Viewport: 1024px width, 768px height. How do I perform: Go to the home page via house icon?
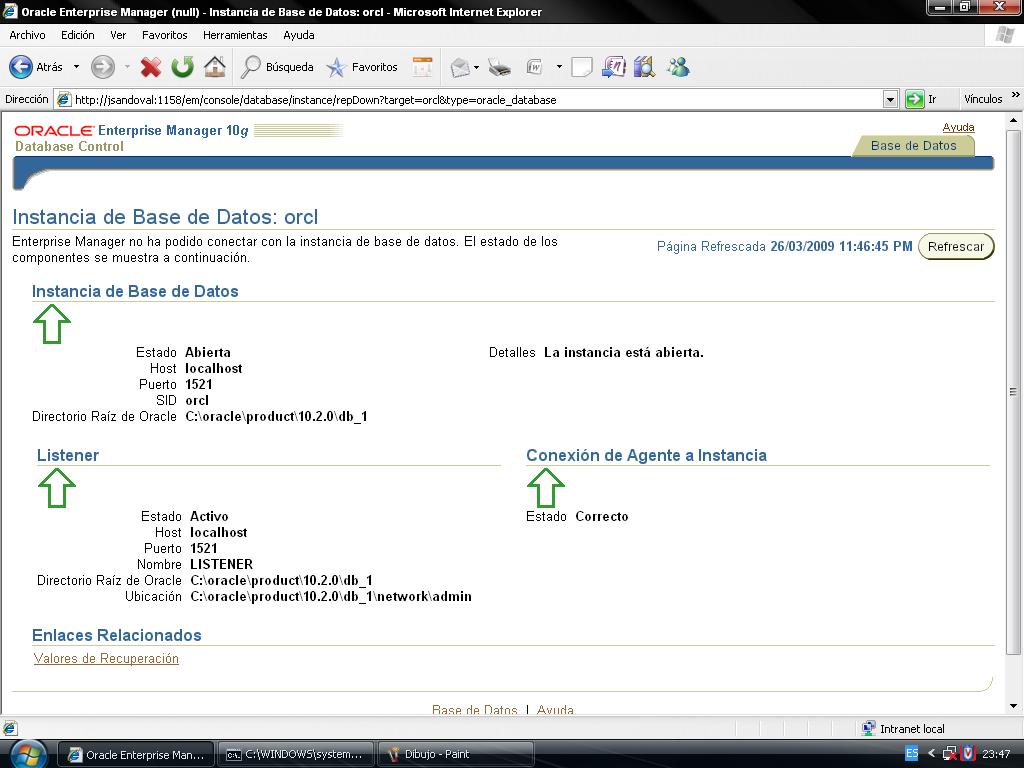point(215,67)
